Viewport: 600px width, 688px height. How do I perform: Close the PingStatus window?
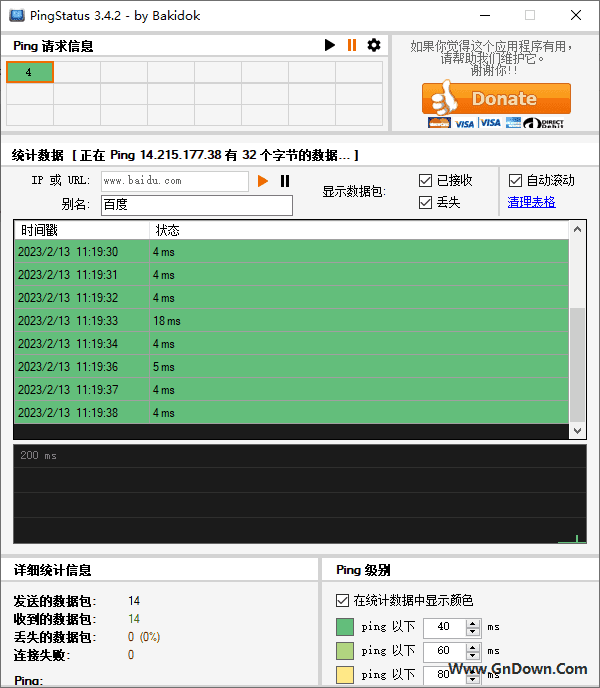(x=576, y=15)
